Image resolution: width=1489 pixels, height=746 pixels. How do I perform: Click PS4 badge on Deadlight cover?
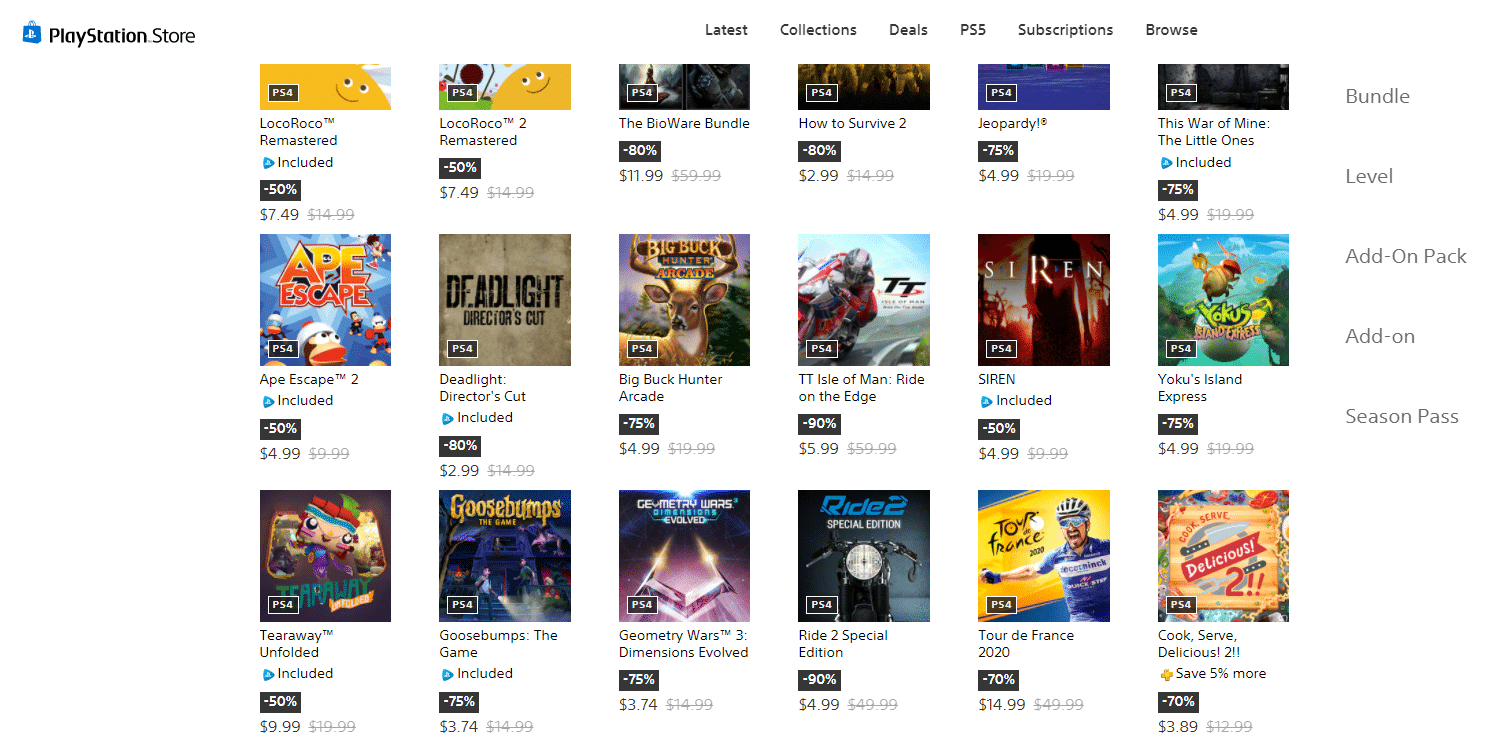click(x=462, y=349)
